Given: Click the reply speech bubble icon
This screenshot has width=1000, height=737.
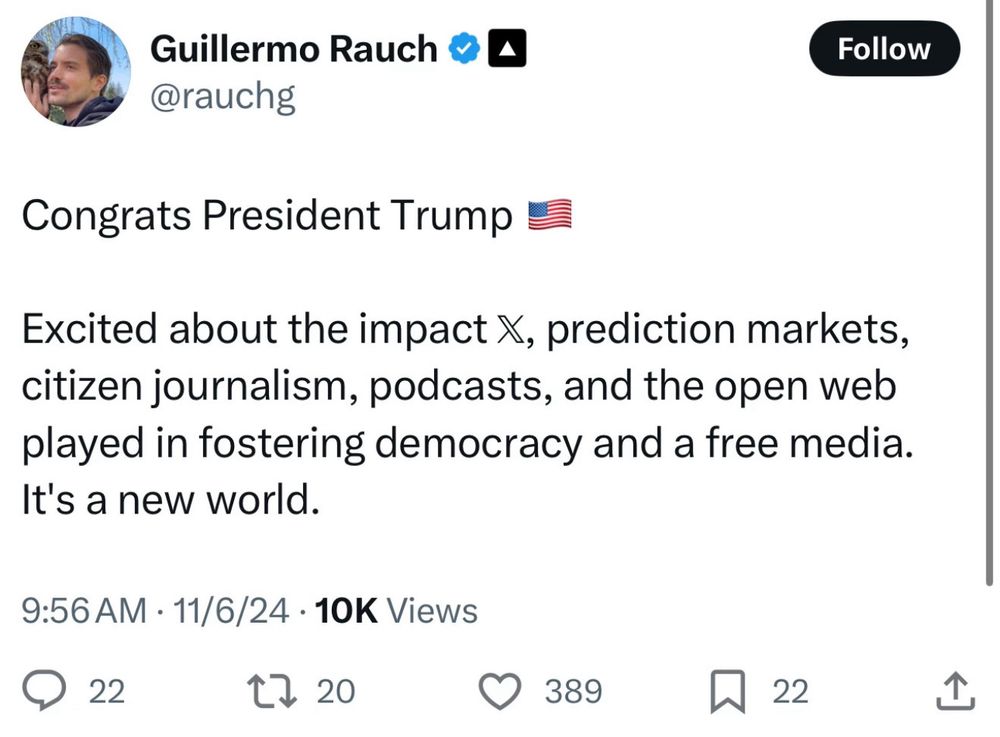Looking at the screenshot, I should (46, 690).
